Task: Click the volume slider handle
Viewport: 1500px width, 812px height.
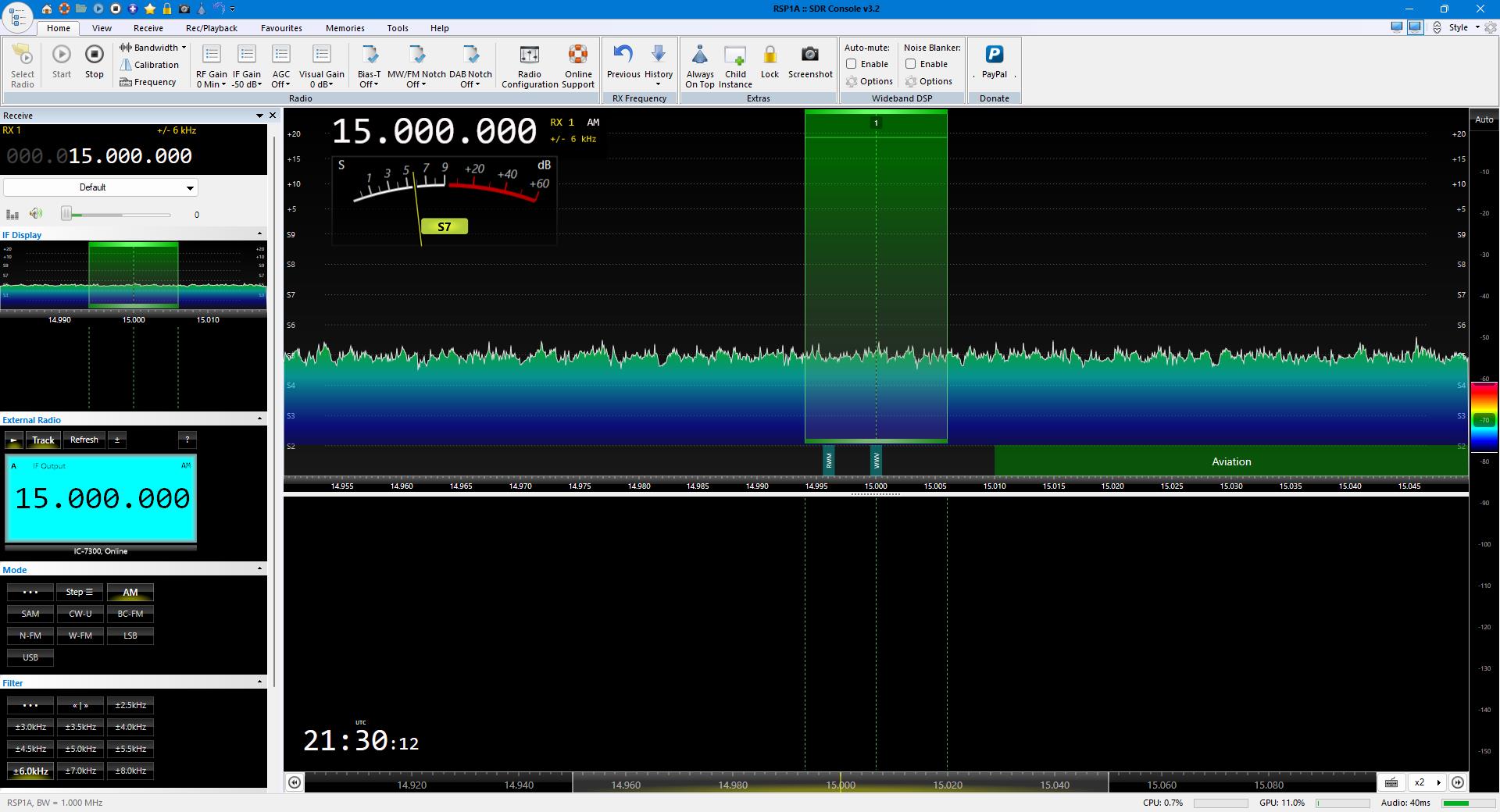Action: (67, 214)
